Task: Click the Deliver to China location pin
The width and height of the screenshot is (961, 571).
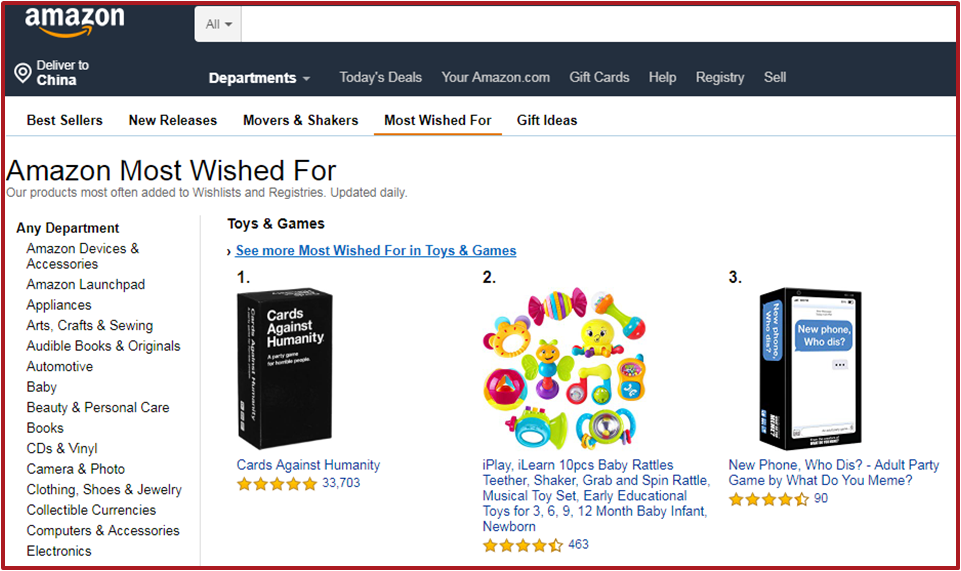Action: coord(22,73)
